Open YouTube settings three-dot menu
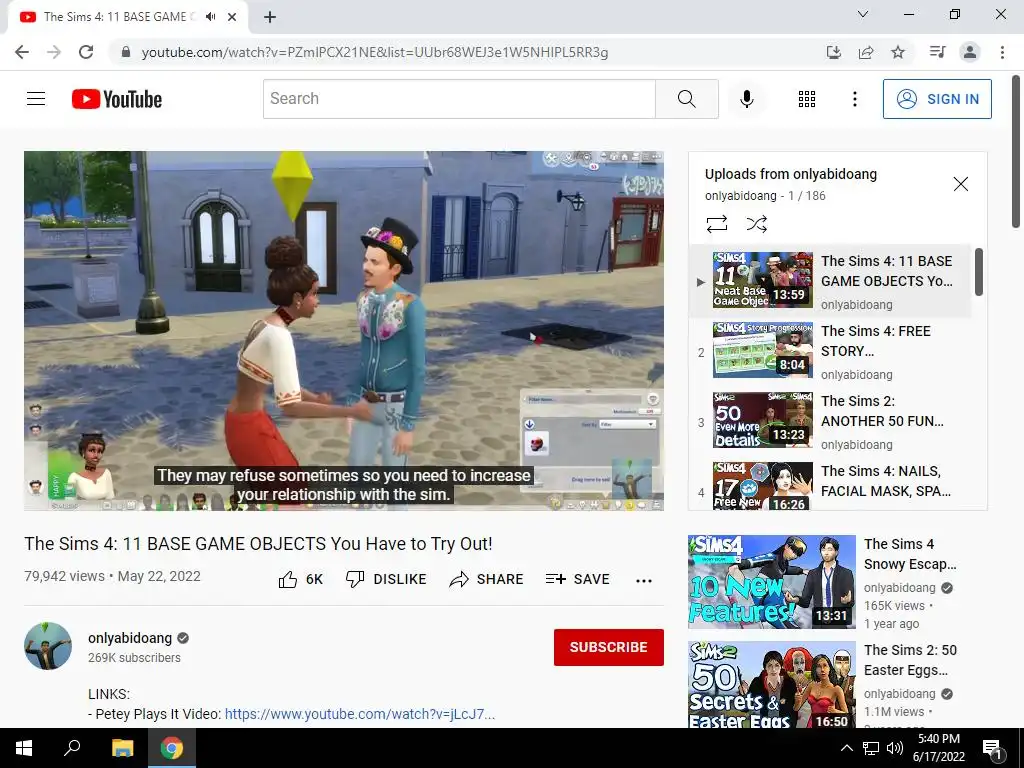 point(854,99)
